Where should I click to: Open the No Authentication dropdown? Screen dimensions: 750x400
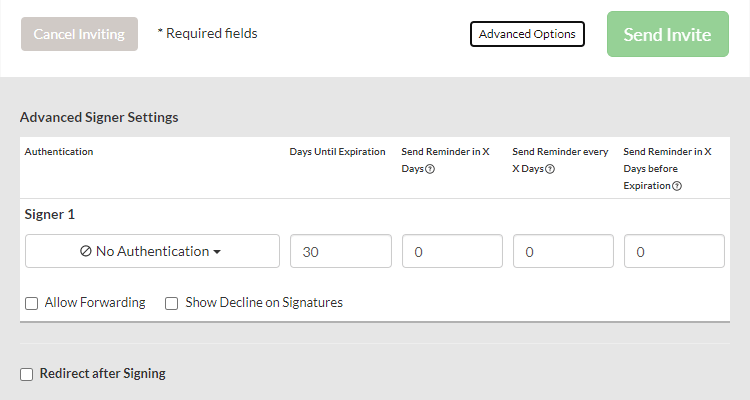pos(152,252)
